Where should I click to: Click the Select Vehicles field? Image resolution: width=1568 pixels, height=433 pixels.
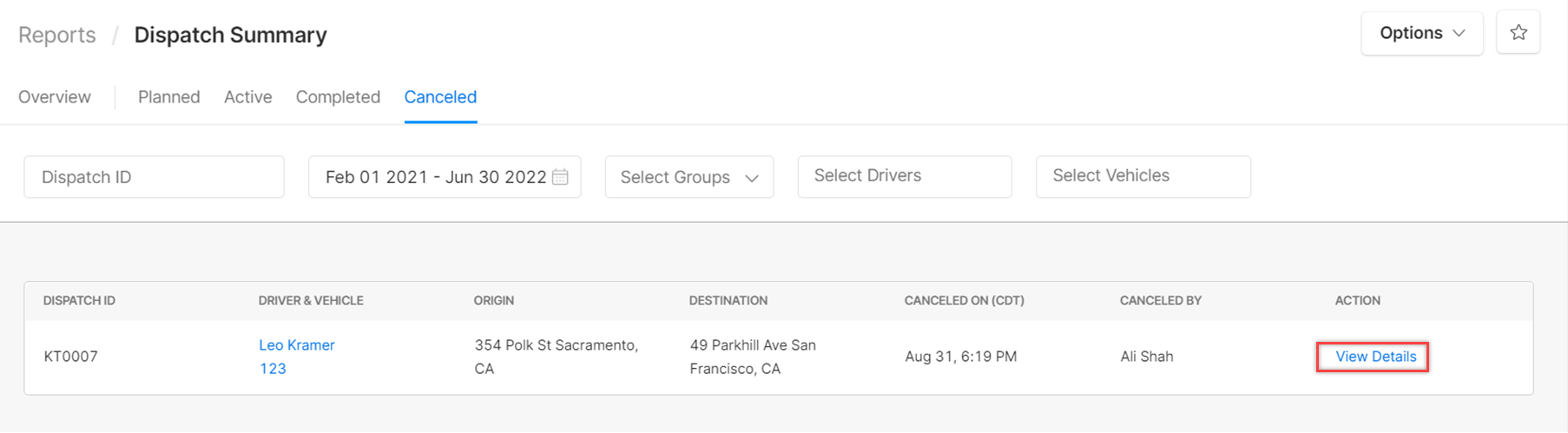[1143, 177]
